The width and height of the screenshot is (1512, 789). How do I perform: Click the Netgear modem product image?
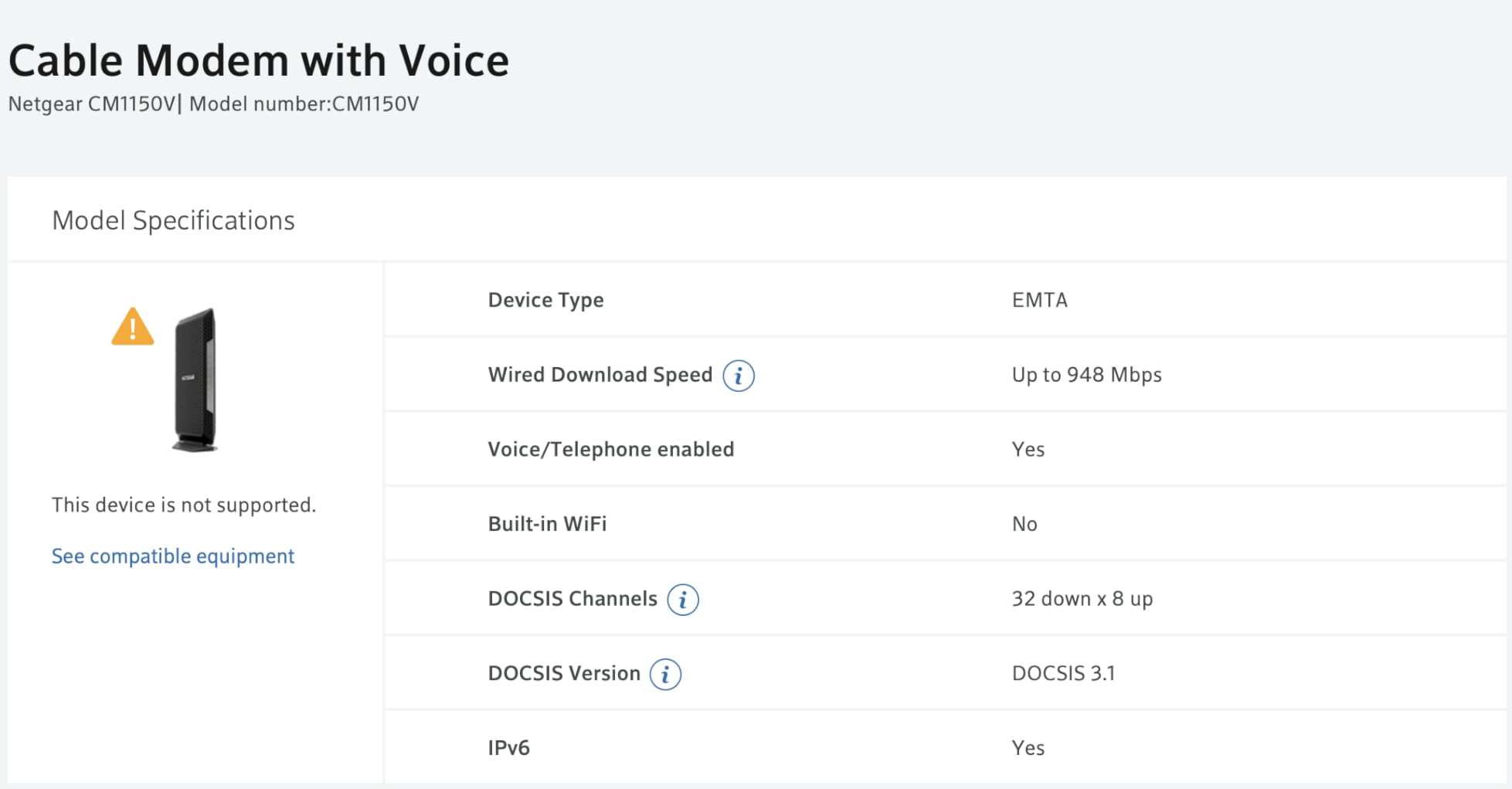(x=195, y=379)
